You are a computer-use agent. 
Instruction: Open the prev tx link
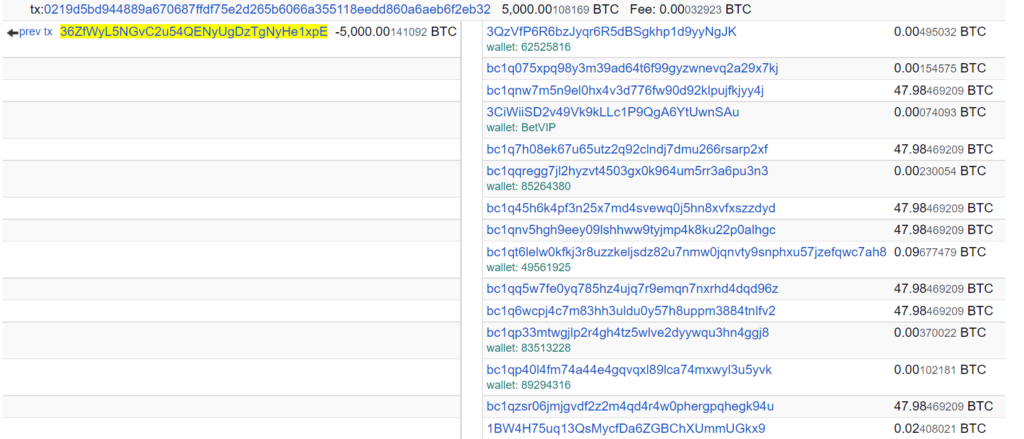pos(36,32)
